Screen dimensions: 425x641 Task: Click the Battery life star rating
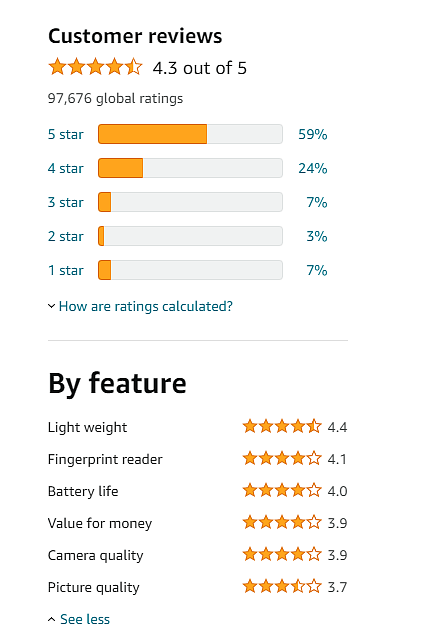pos(282,490)
